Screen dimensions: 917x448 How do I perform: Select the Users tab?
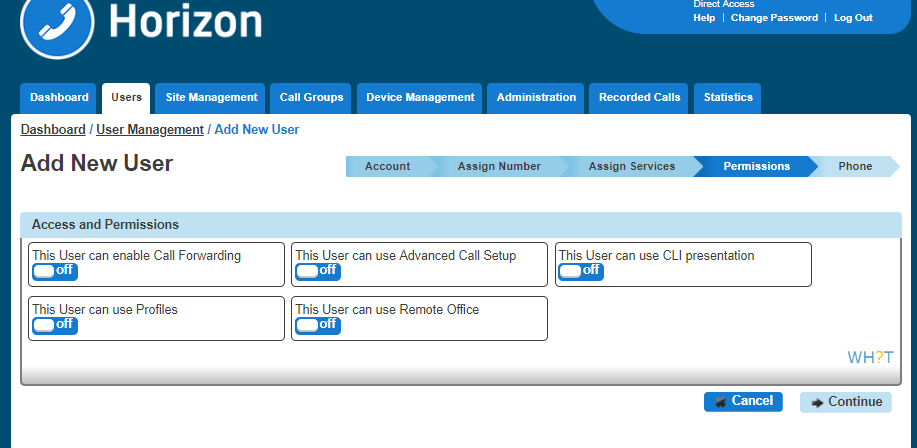126,98
